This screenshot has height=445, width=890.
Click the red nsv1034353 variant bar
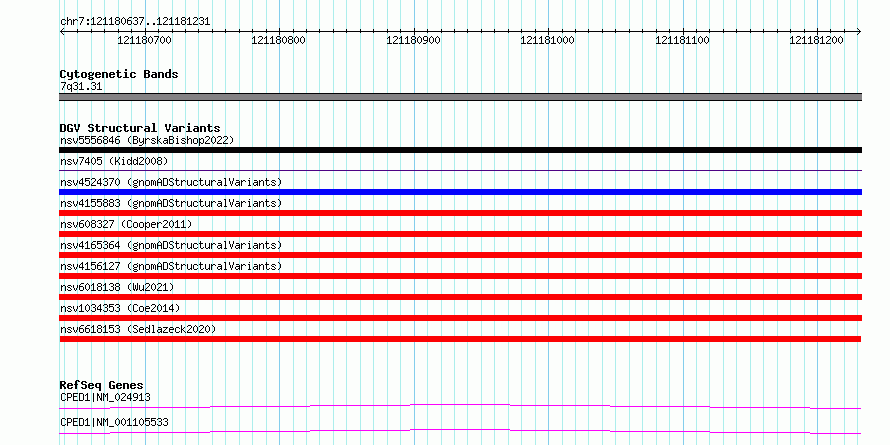click(460, 318)
